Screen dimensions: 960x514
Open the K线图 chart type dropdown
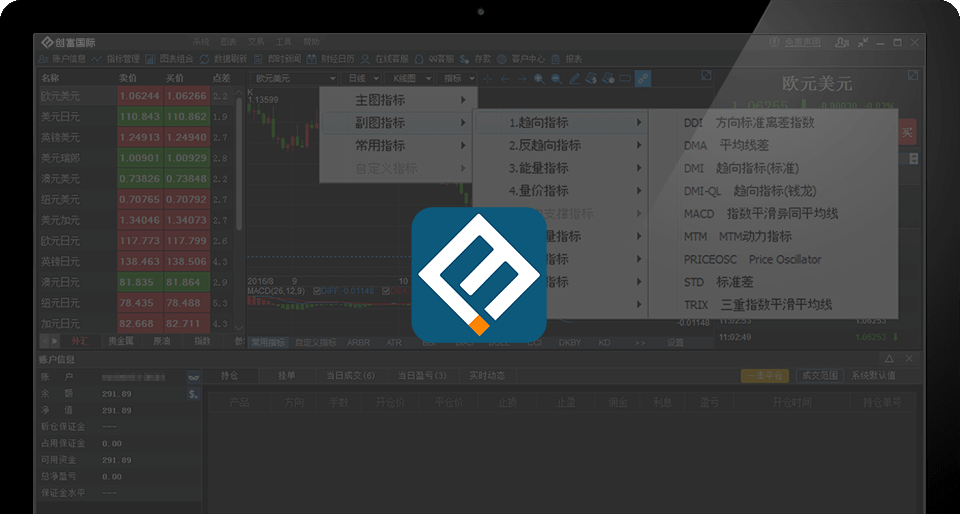(x=409, y=78)
